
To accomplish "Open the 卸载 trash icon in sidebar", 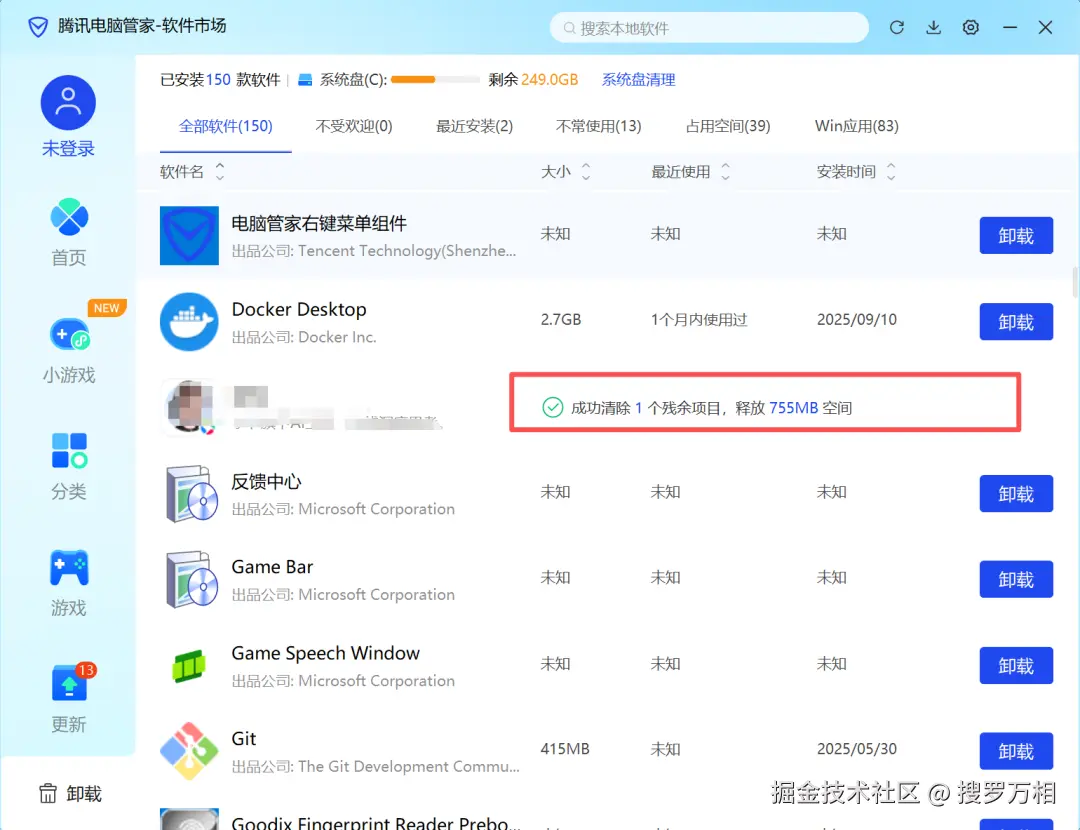I will [48, 793].
